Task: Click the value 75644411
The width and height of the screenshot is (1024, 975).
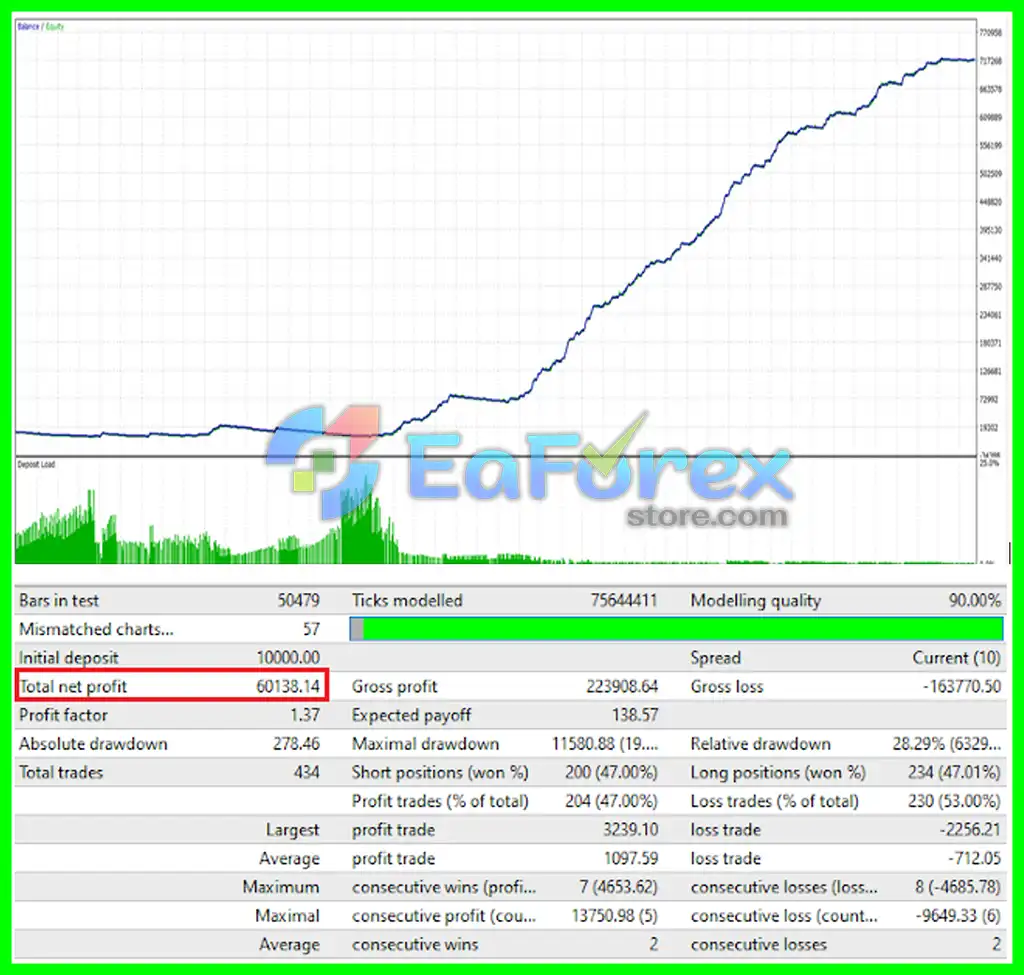Action: click(624, 601)
